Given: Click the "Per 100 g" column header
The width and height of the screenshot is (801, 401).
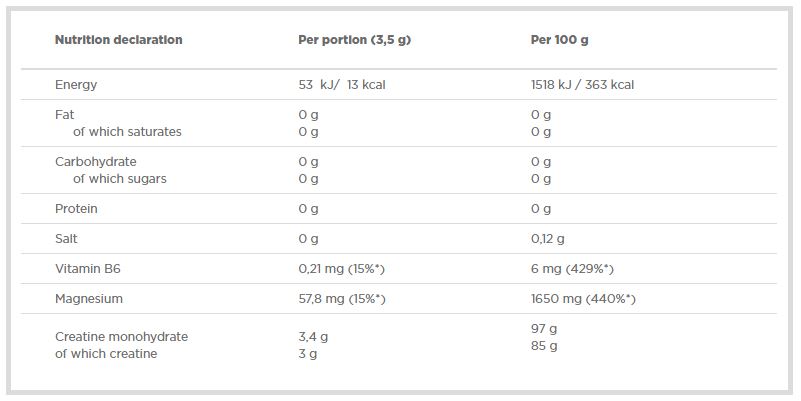Looking at the screenshot, I should (x=559, y=40).
